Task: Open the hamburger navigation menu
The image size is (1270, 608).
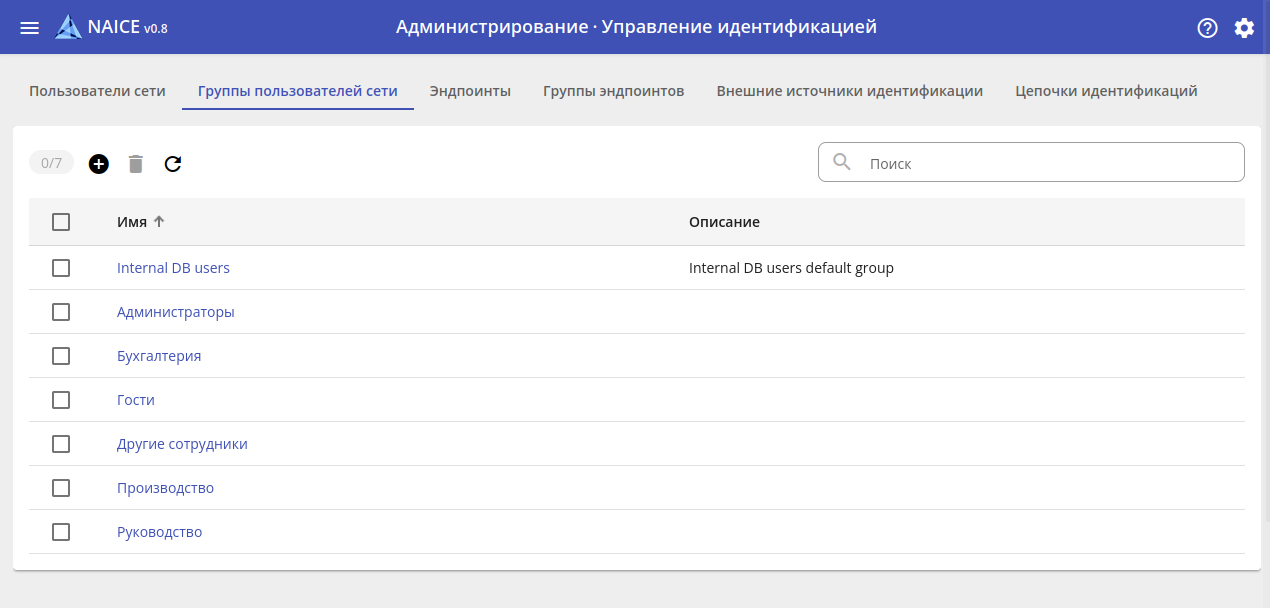Action: [x=29, y=28]
